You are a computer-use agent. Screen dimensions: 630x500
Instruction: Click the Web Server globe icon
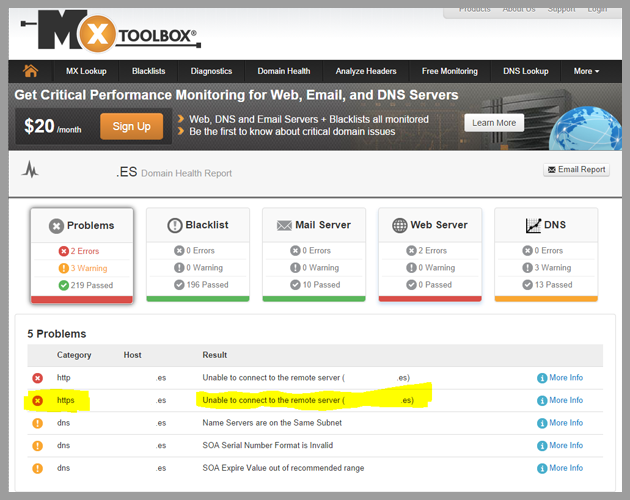tap(399, 225)
